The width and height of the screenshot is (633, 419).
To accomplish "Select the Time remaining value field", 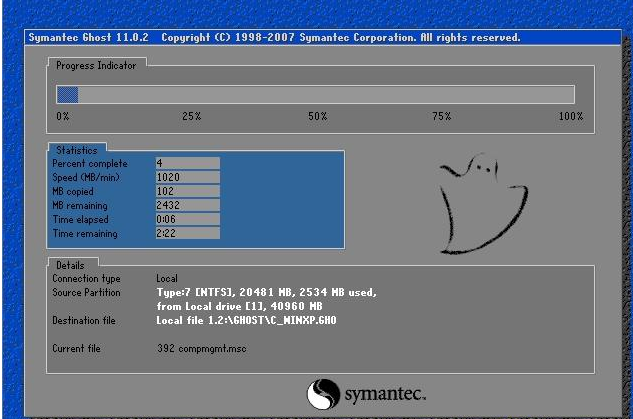I will [x=187, y=233].
